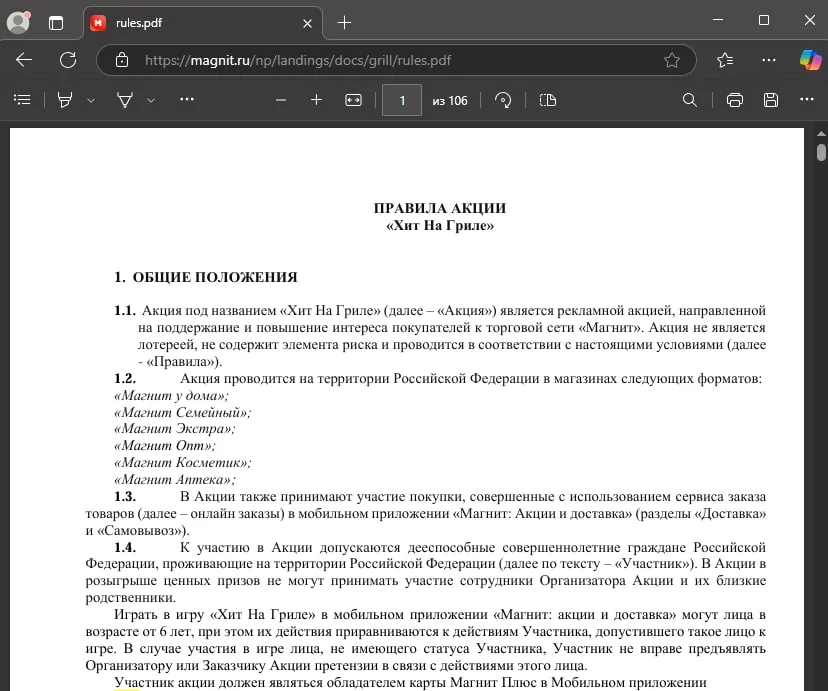Image resolution: width=828 pixels, height=691 pixels.
Task: Click the subtitle «Хит На Гриле»
Action: click(x=440, y=225)
